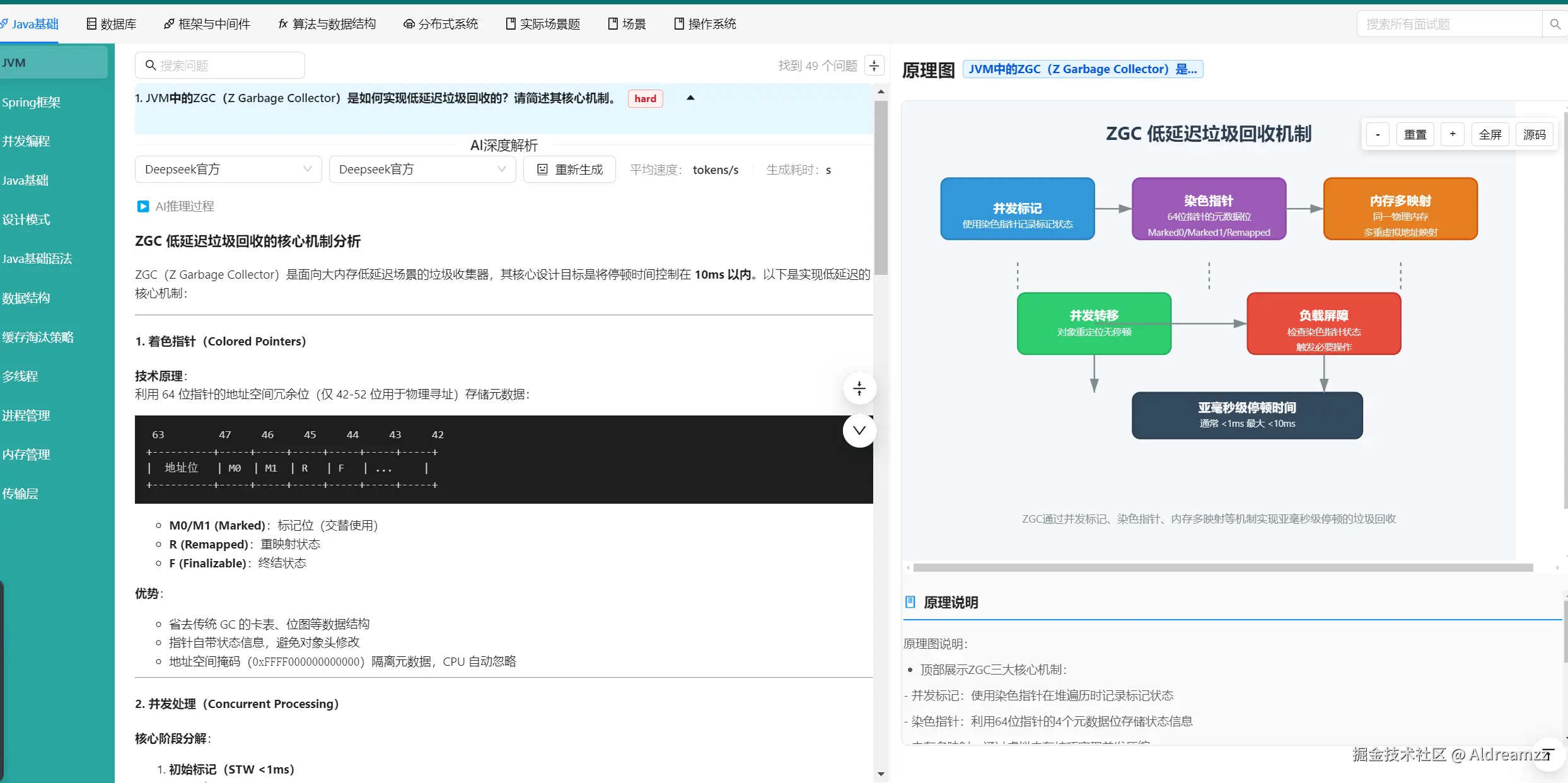1568x783 pixels.
Task: Click the 全屏 fullscreen button
Action: pyautogui.click(x=1490, y=134)
